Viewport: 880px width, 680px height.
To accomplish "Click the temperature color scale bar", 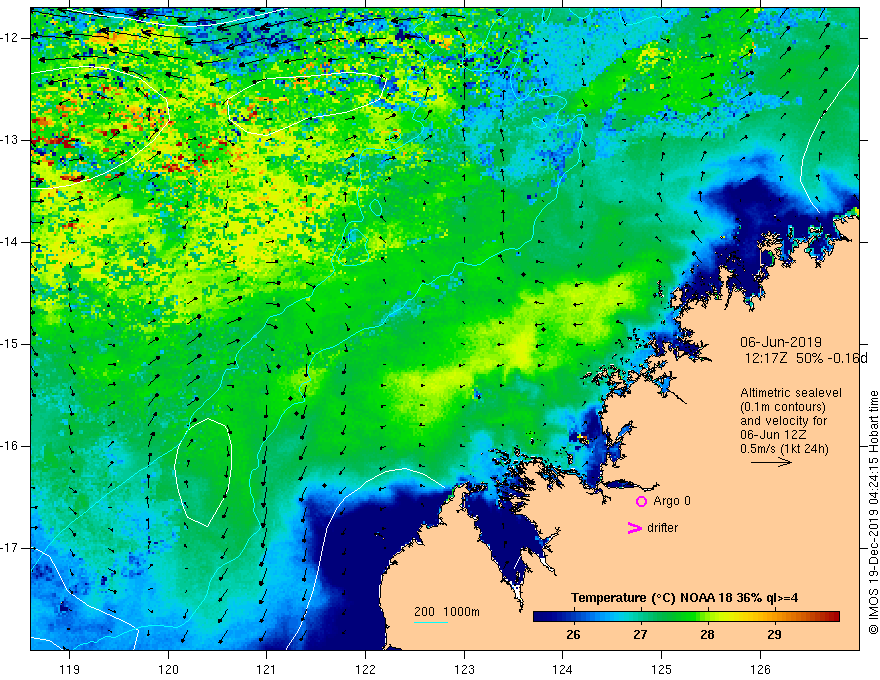I will click(686, 617).
